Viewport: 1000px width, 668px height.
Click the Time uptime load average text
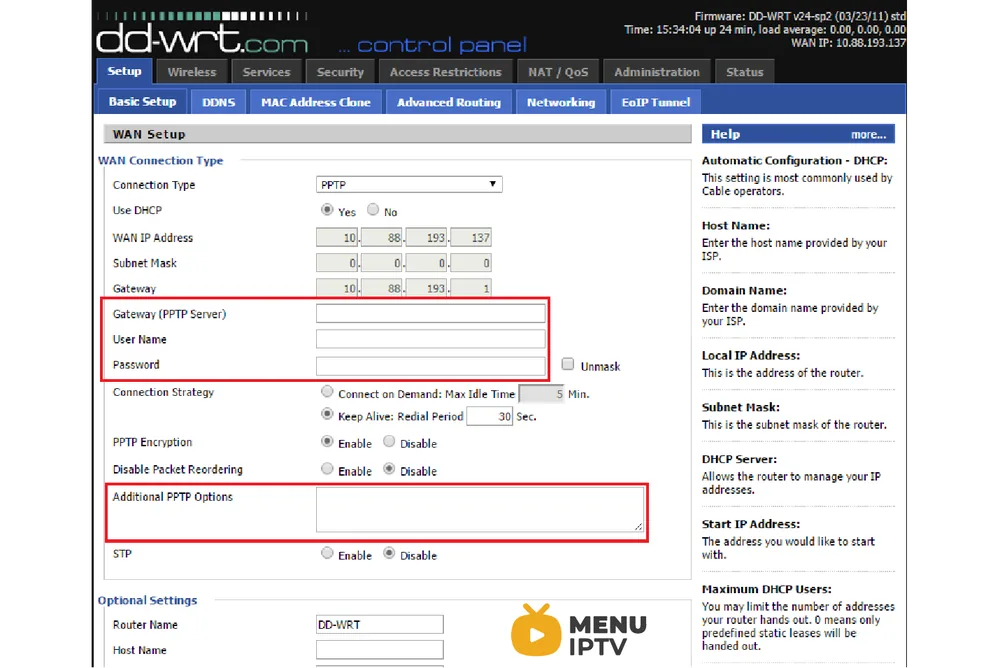pos(765,29)
